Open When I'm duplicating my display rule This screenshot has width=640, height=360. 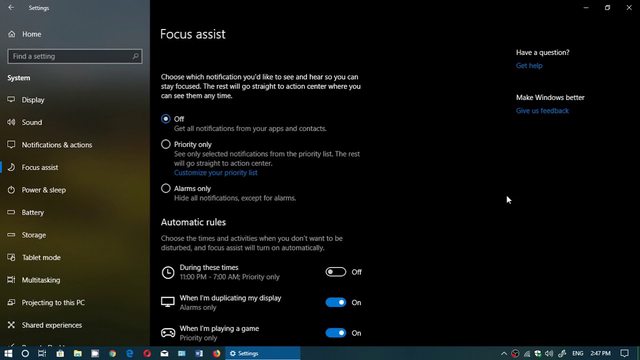pos(231,302)
